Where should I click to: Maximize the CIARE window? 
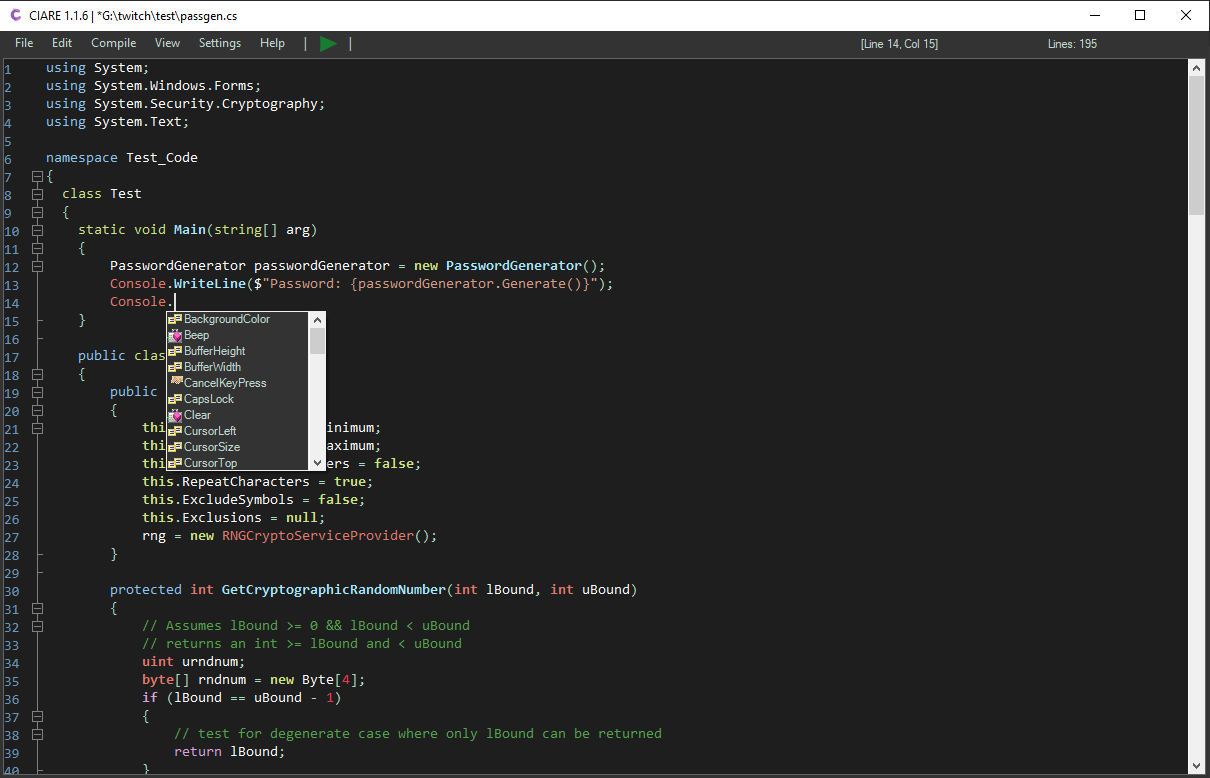coord(1140,15)
